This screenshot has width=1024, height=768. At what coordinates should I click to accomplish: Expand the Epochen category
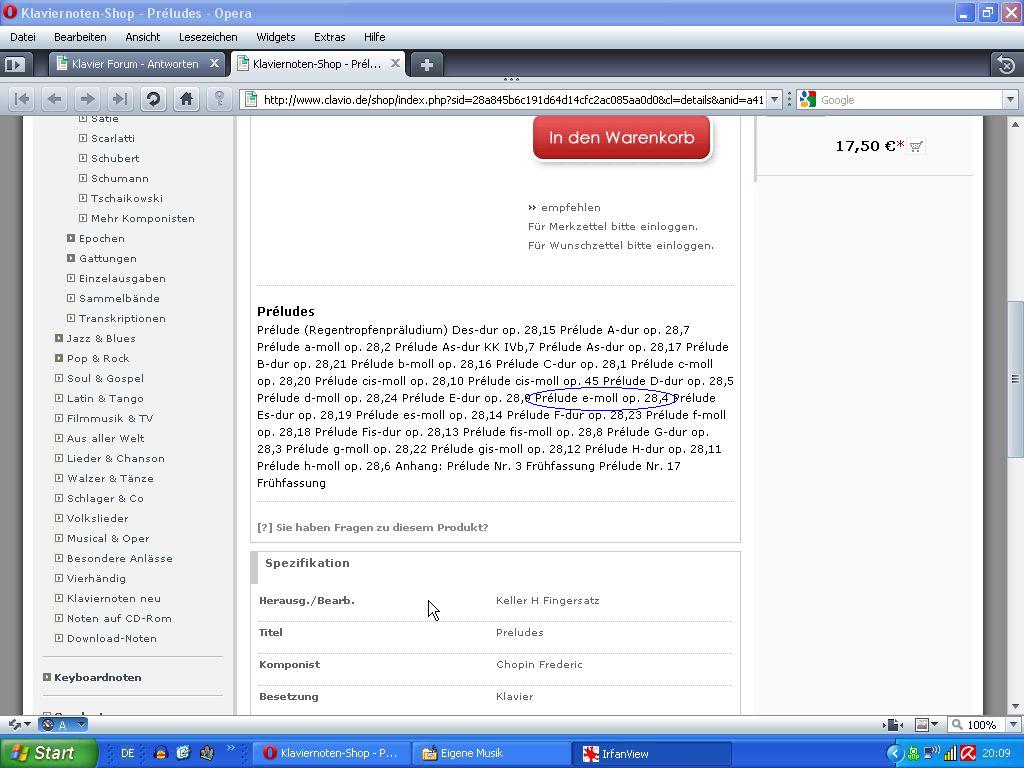[71, 238]
